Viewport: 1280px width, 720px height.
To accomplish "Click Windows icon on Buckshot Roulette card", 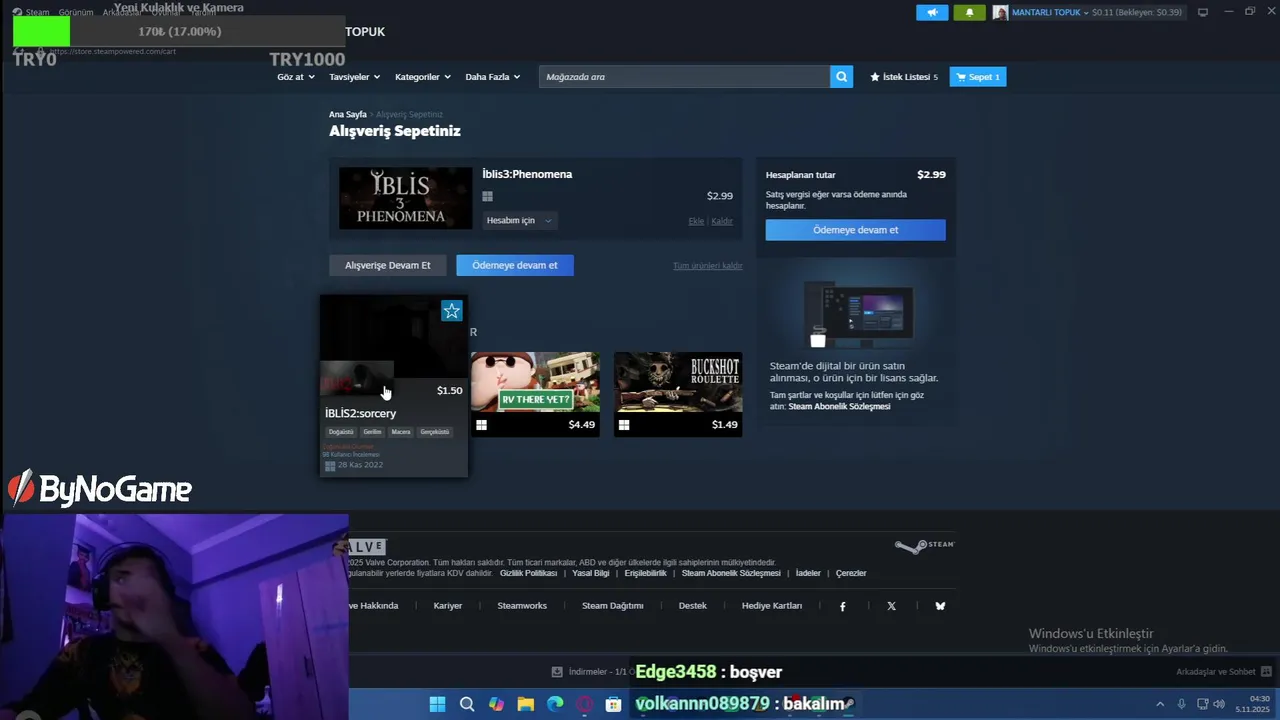I will [624, 425].
